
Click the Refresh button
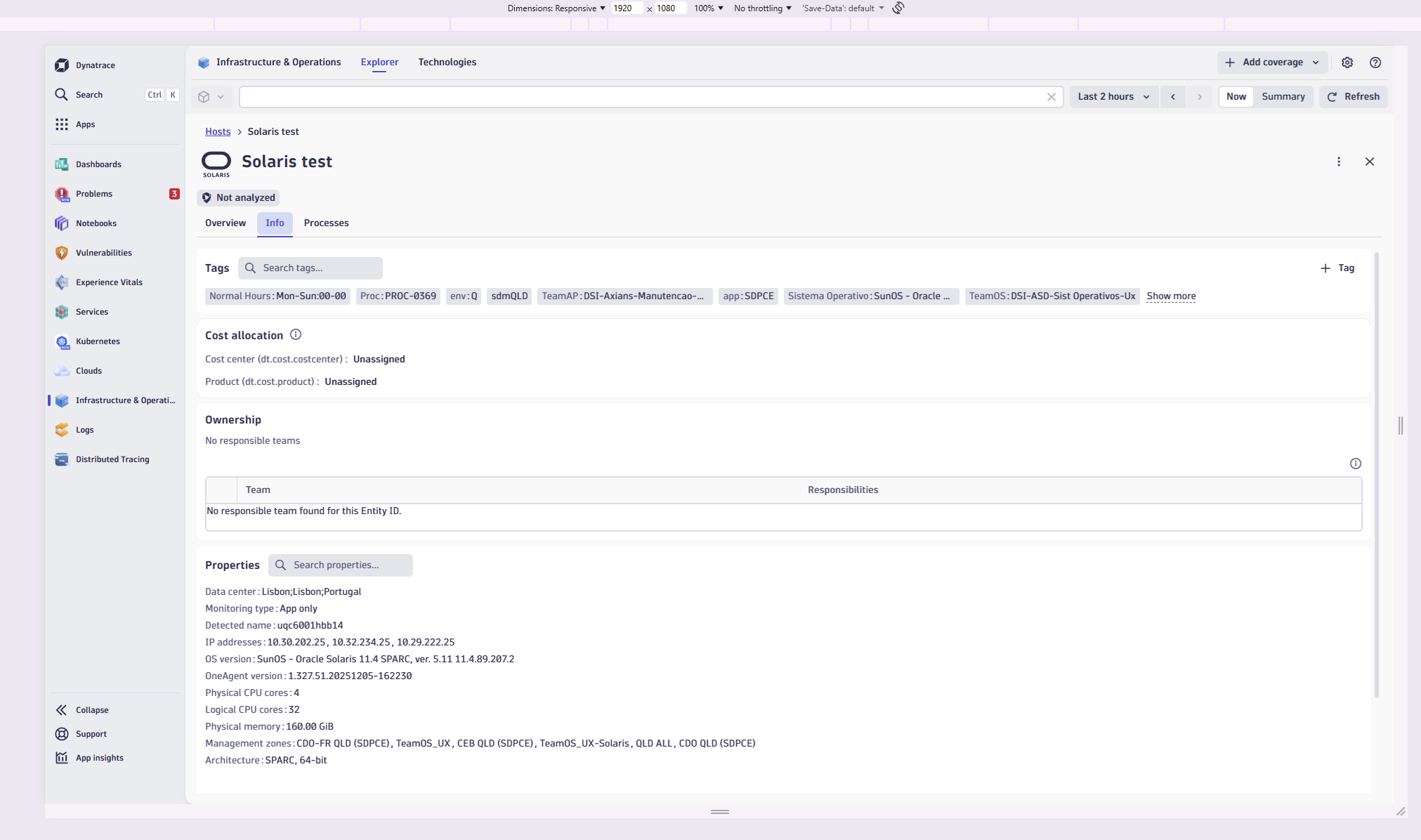(x=1353, y=96)
